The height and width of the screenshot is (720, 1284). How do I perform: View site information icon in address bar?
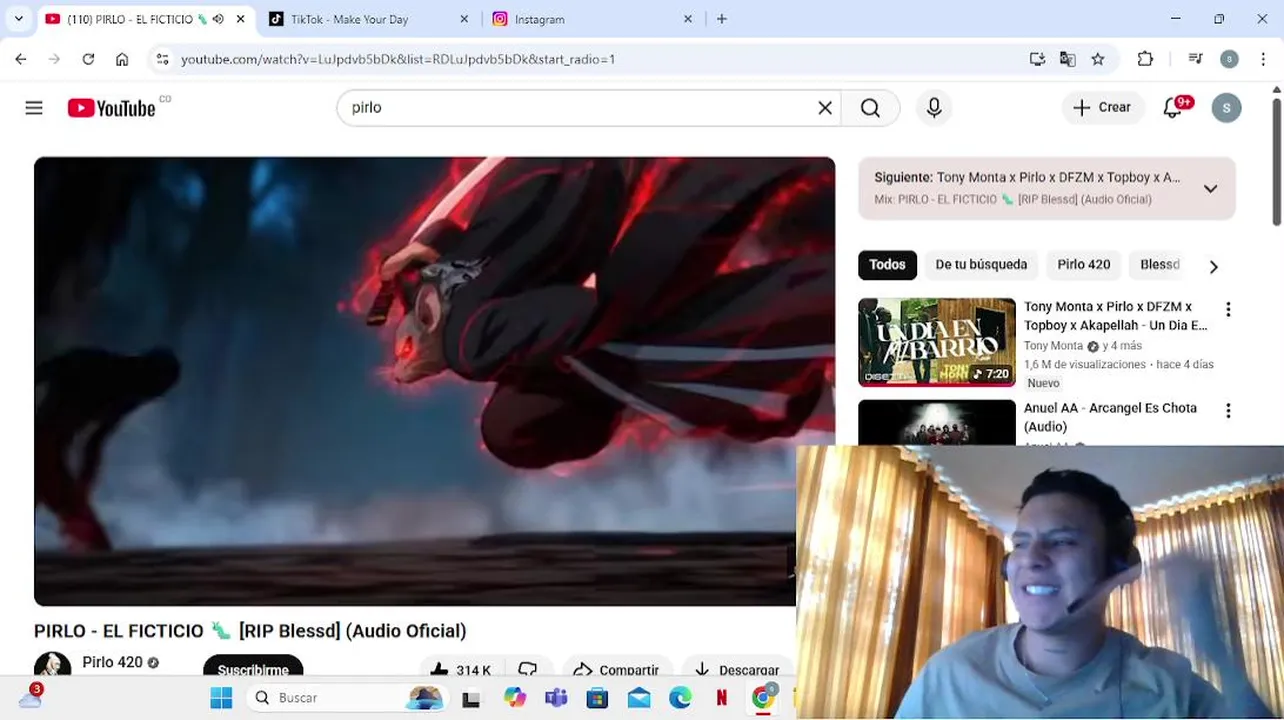point(163,59)
